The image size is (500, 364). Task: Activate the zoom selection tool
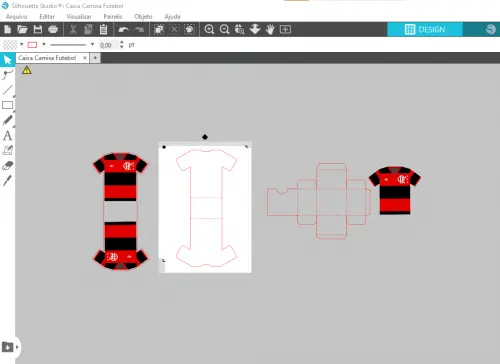tap(240, 30)
